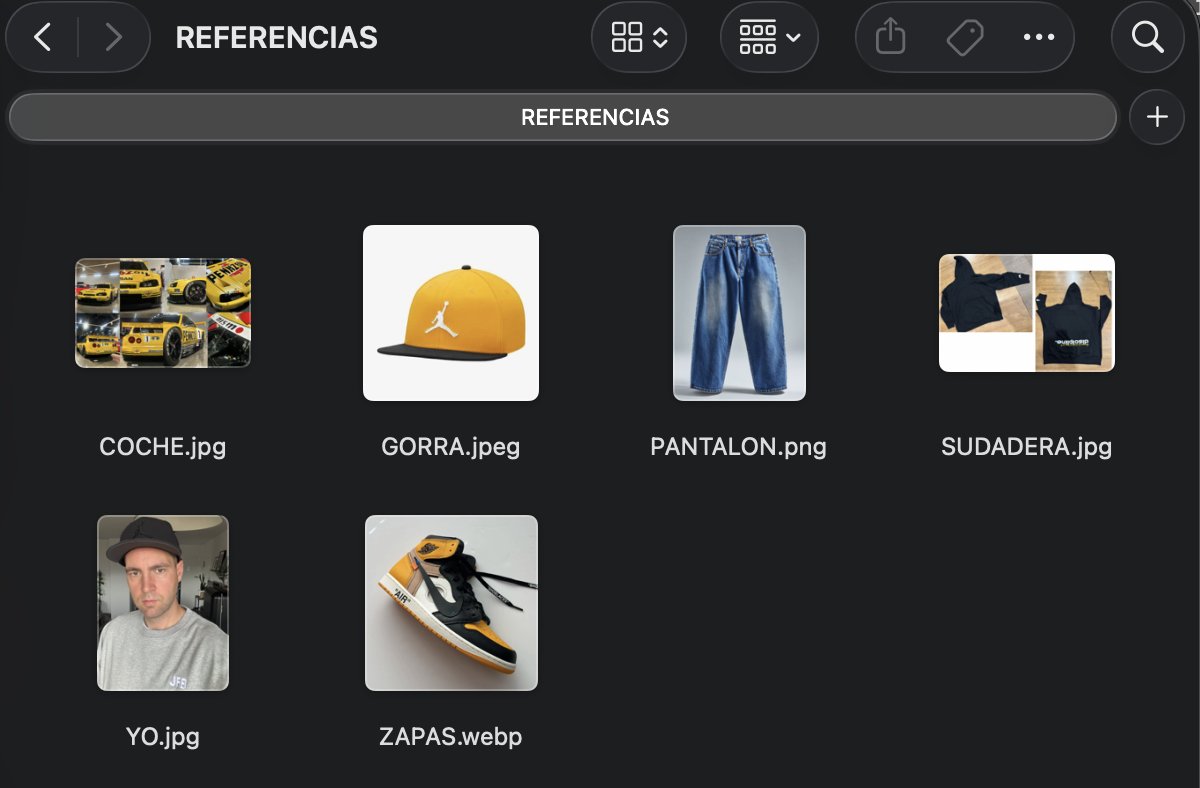The width and height of the screenshot is (1200, 788).
Task: Open the More actions ellipsis menu
Action: pyautogui.click(x=1039, y=38)
